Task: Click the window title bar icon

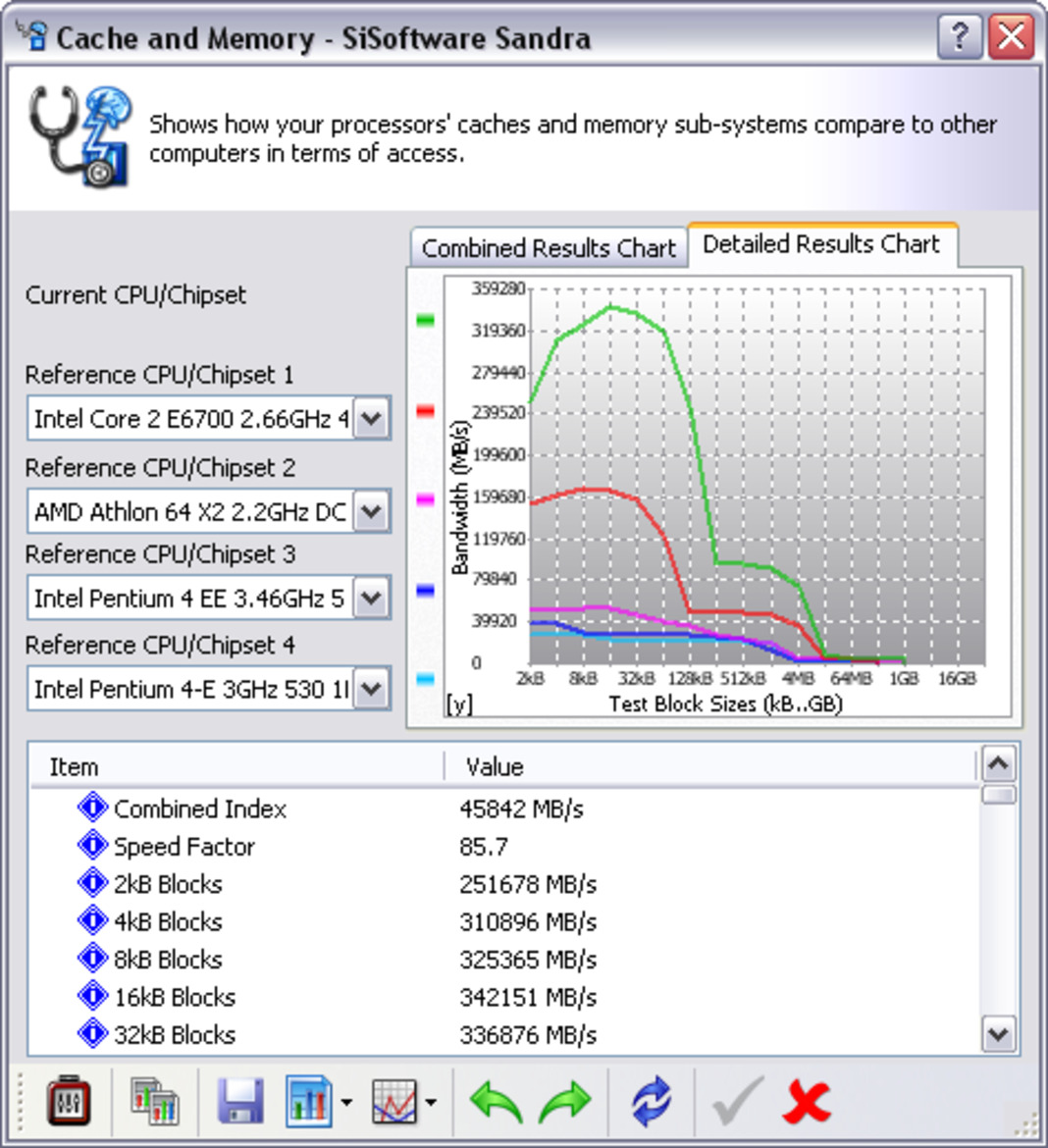Action: click(32, 35)
